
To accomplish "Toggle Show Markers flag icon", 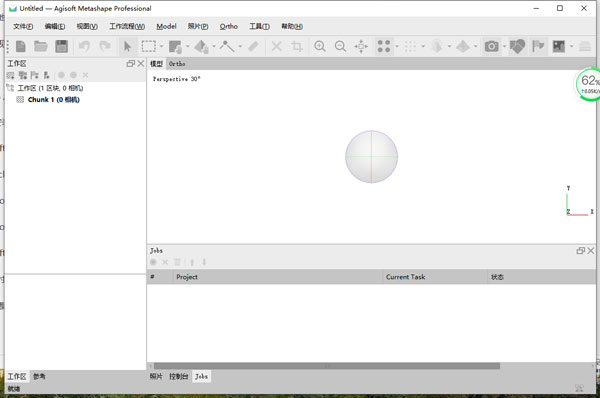I will [x=538, y=46].
